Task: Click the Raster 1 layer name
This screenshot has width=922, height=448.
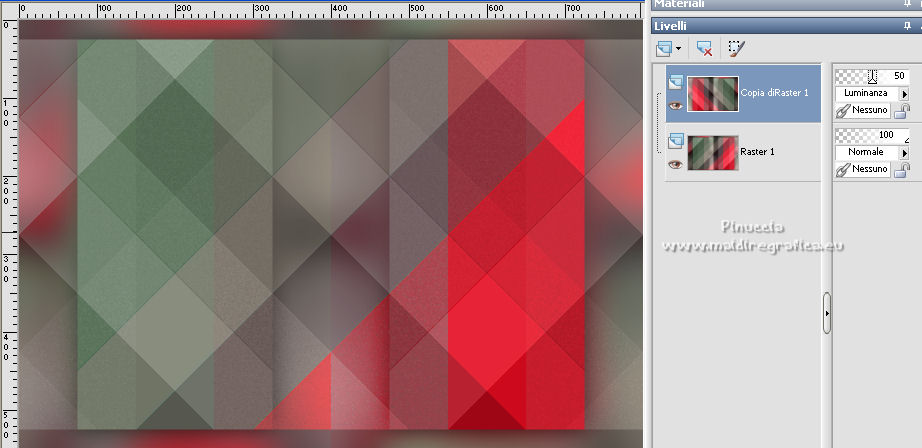Action: (x=757, y=152)
